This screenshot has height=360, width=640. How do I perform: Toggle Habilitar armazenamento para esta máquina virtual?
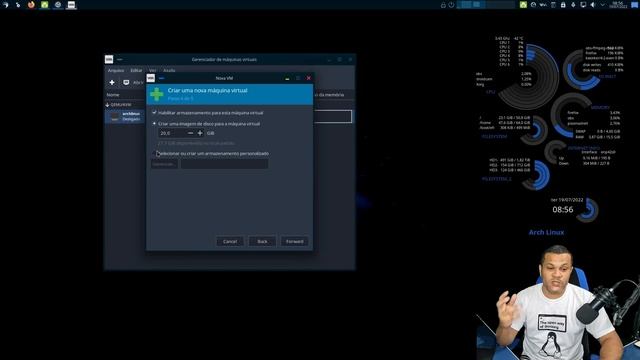(154, 112)
